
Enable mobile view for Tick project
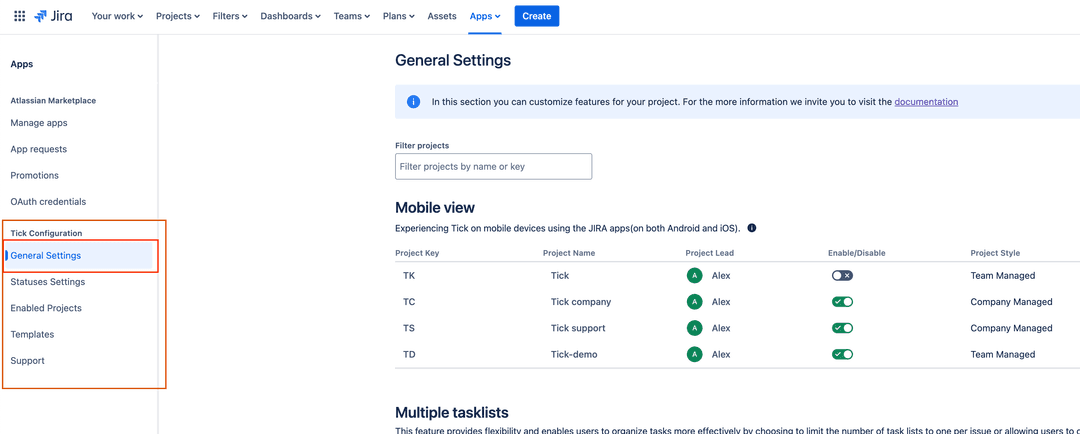click(842, 276)
